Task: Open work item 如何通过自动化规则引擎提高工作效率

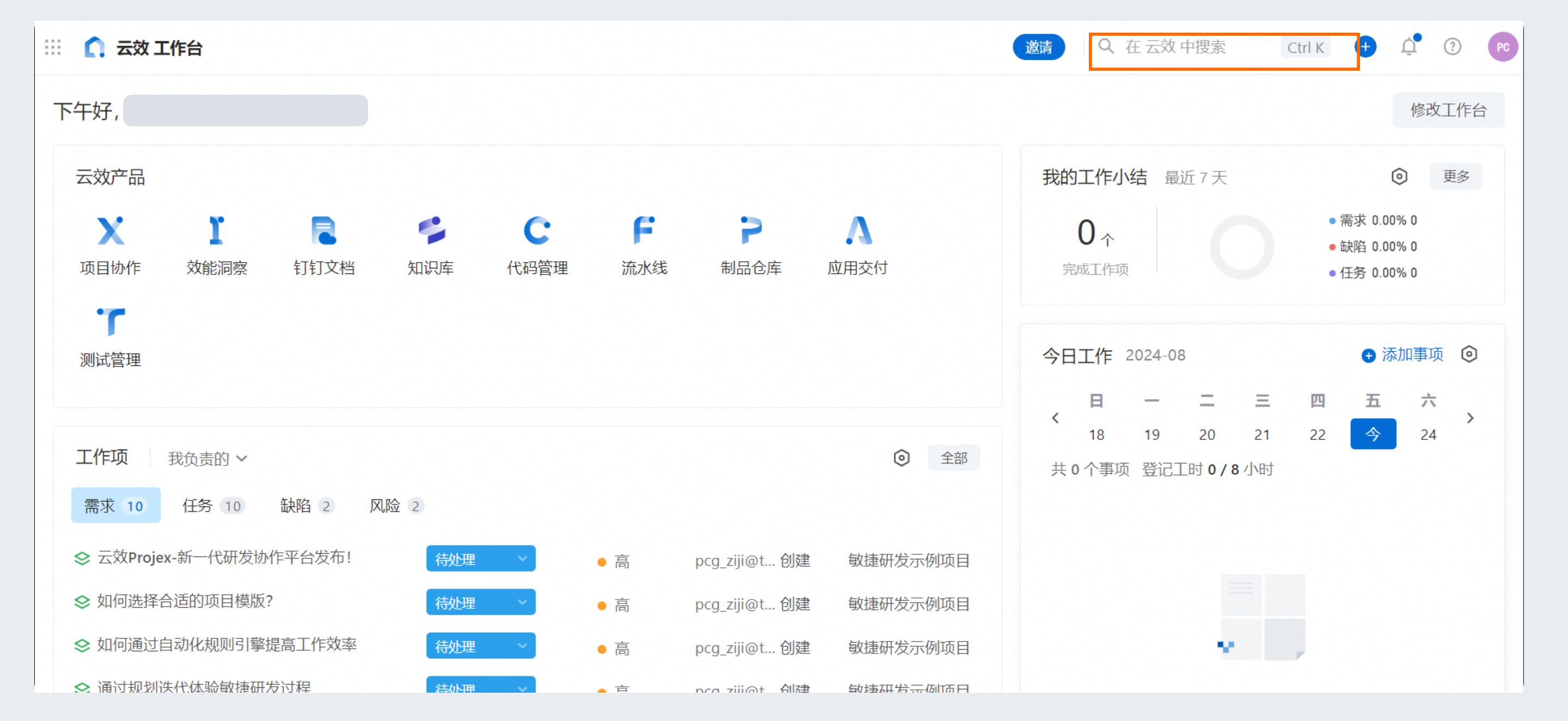Action: pyautogui.click(x=227, y=645)
